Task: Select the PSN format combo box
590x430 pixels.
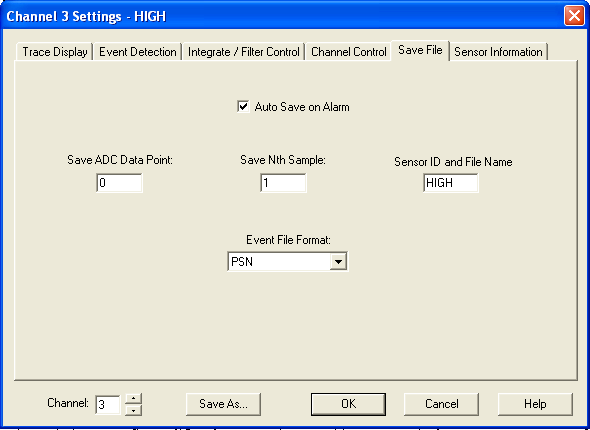Action: [x=288, y=262]
